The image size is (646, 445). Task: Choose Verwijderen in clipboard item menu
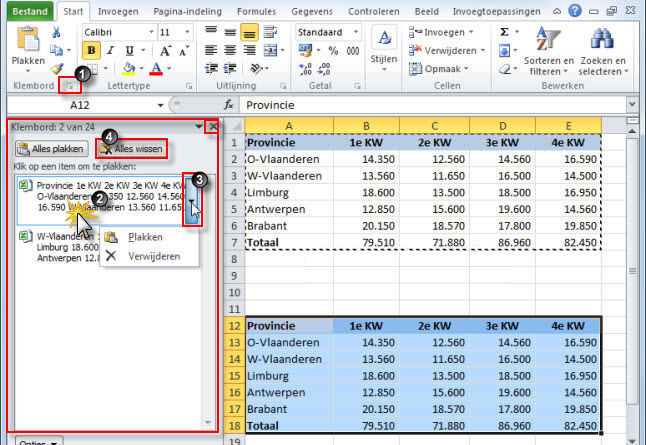tap(154, 256)
